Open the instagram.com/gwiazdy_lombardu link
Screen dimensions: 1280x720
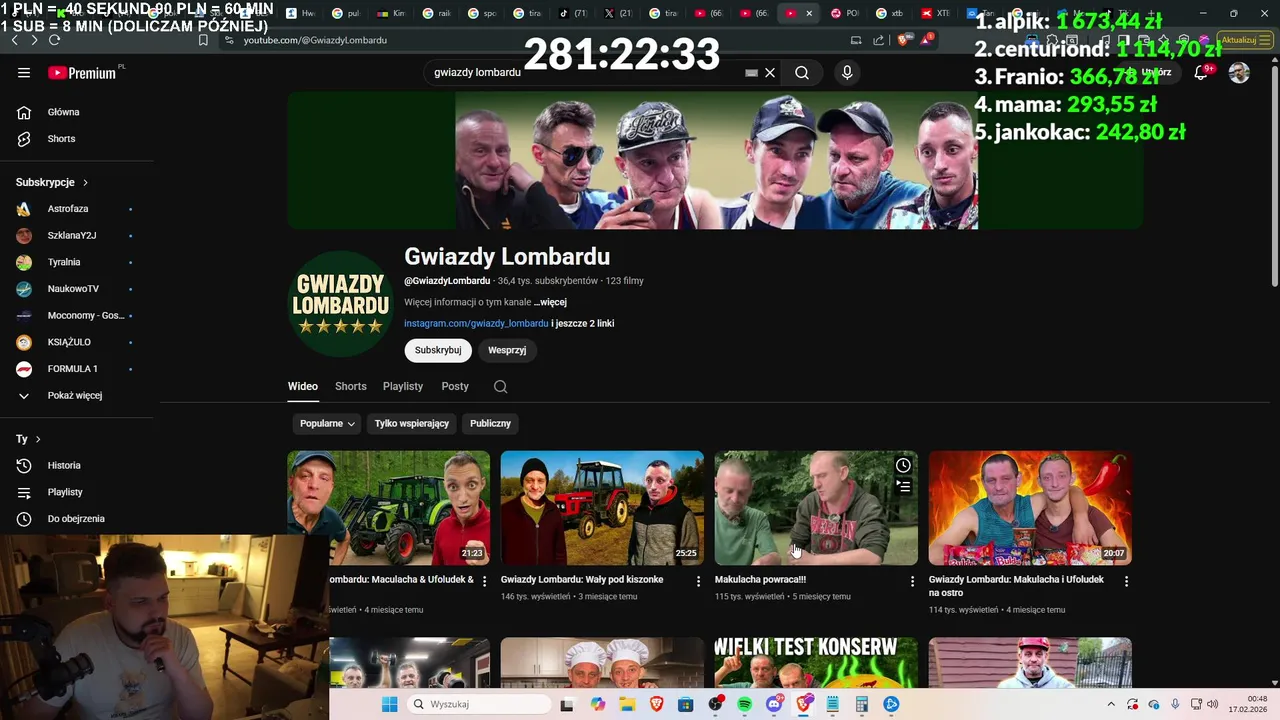click(x=476, y=324)
